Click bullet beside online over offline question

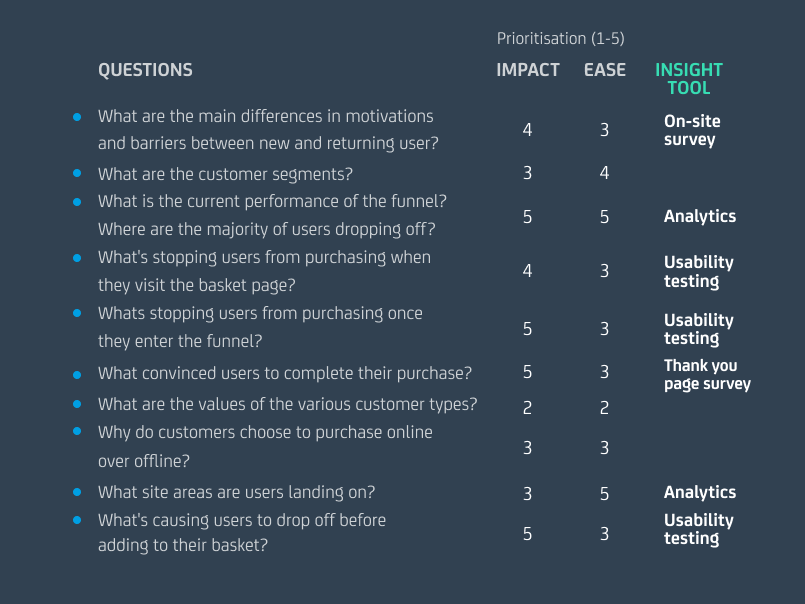[x=77, y=433]
